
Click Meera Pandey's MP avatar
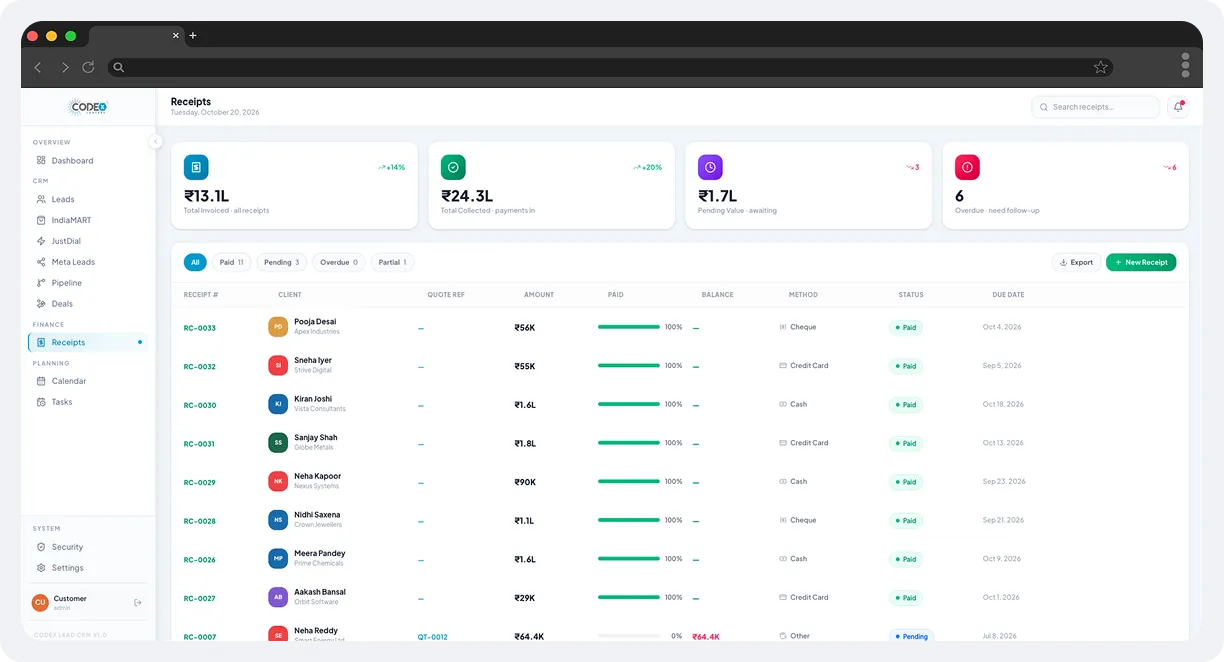point(278,559)
